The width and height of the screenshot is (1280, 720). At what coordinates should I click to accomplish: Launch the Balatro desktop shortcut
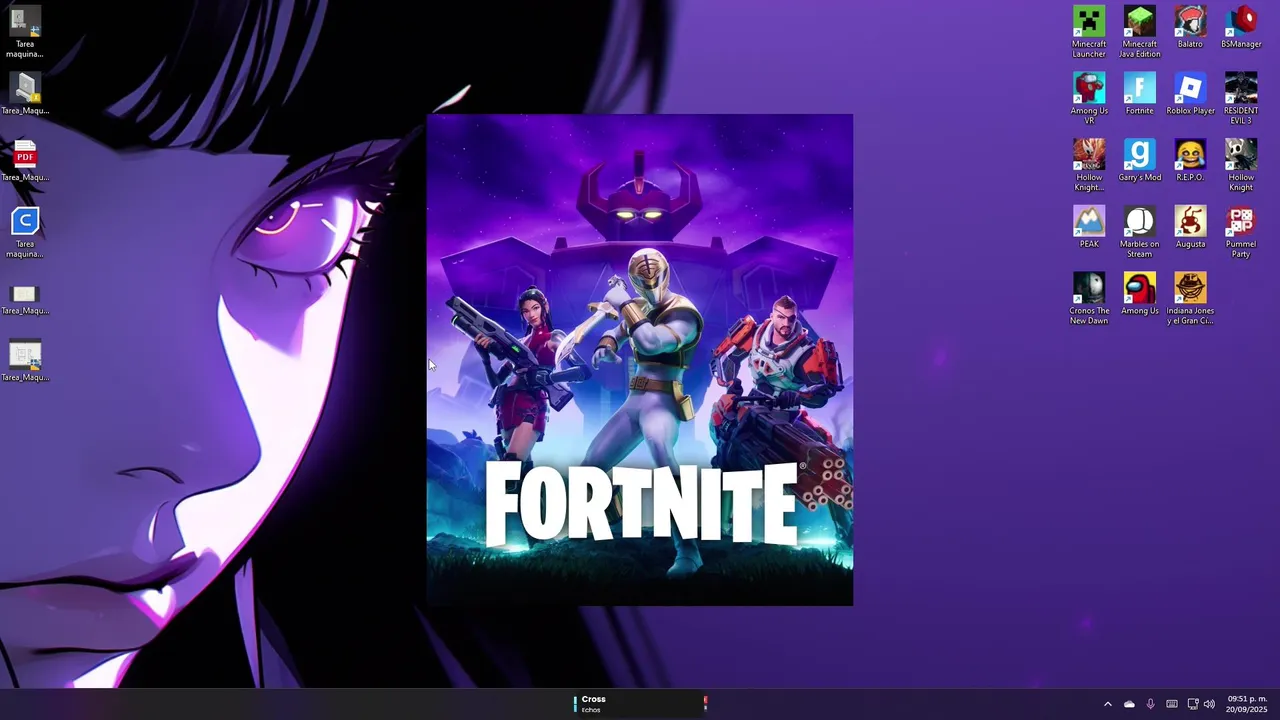1190,27
